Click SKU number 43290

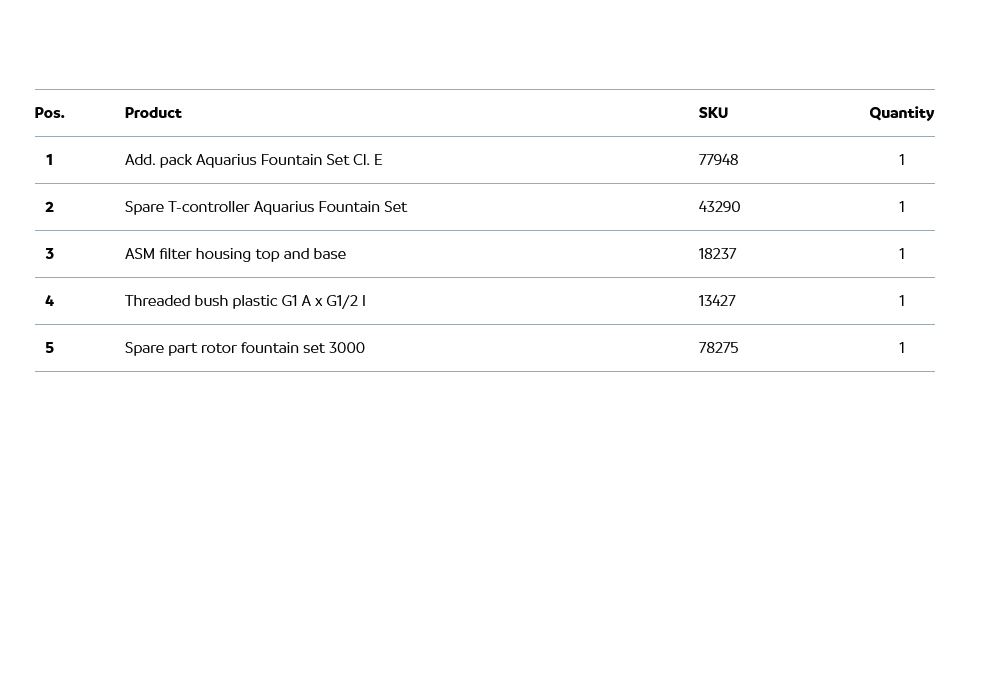[x=719, y=207]
